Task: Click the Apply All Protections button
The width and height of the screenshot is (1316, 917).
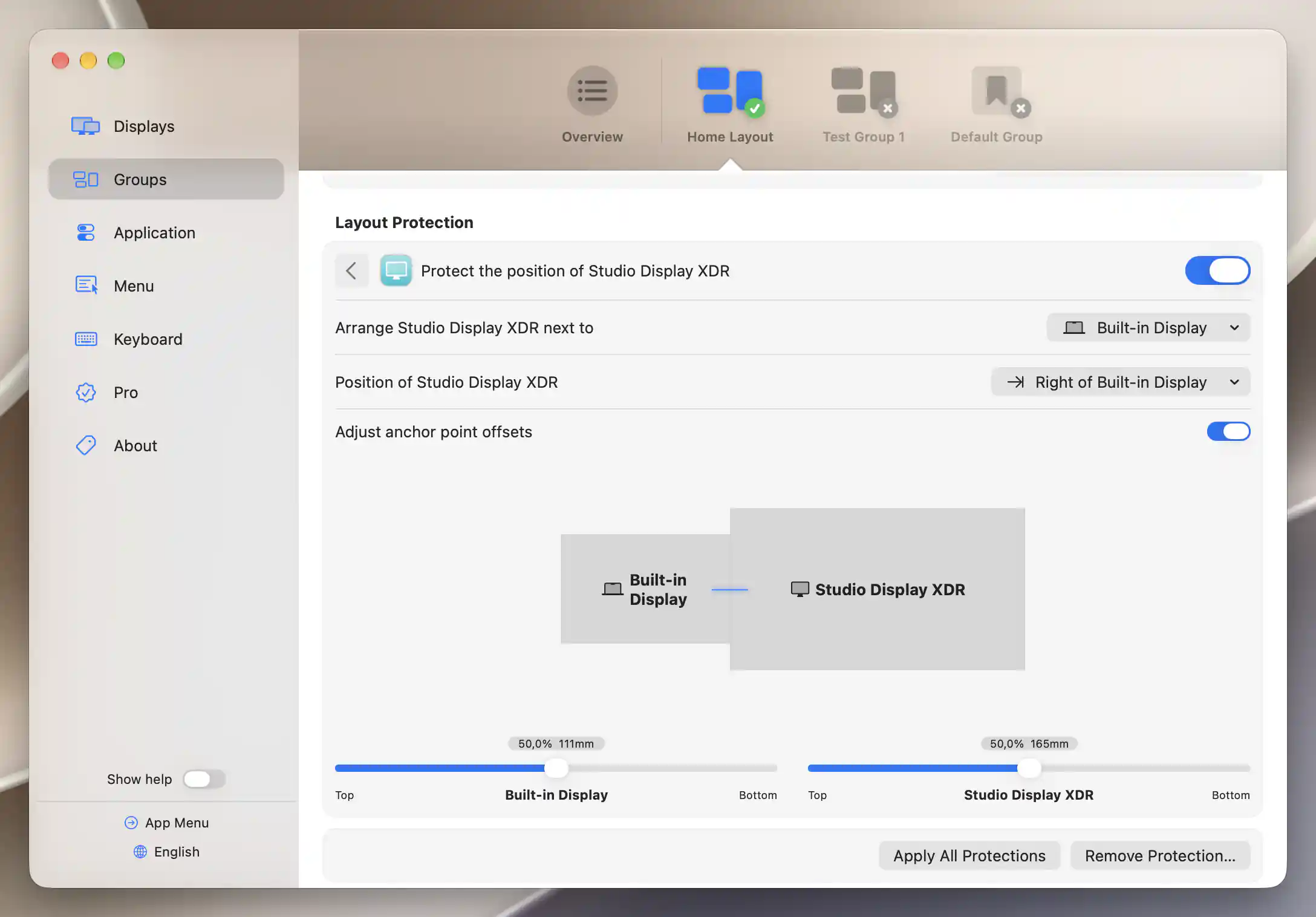Action: coord(969,856)
